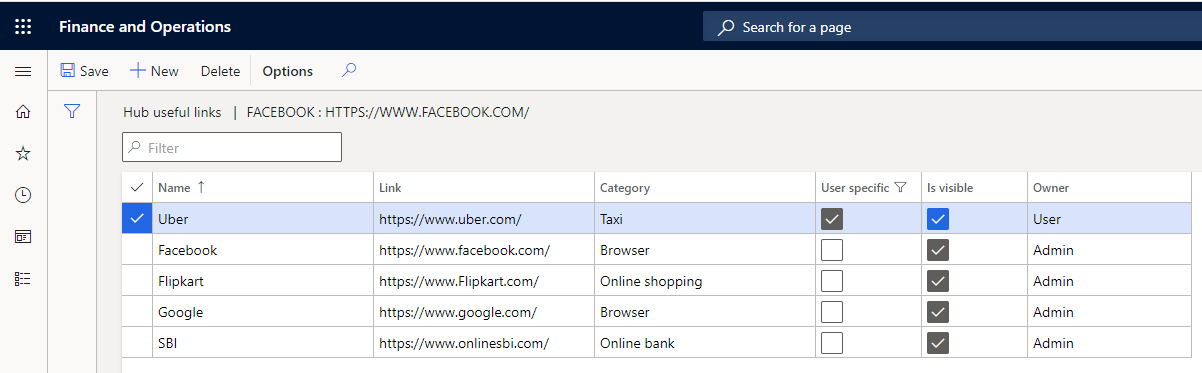Click the https://www.onlinesbi.com/ link cell
The image size is (1202, 373).
click(484, 343)
